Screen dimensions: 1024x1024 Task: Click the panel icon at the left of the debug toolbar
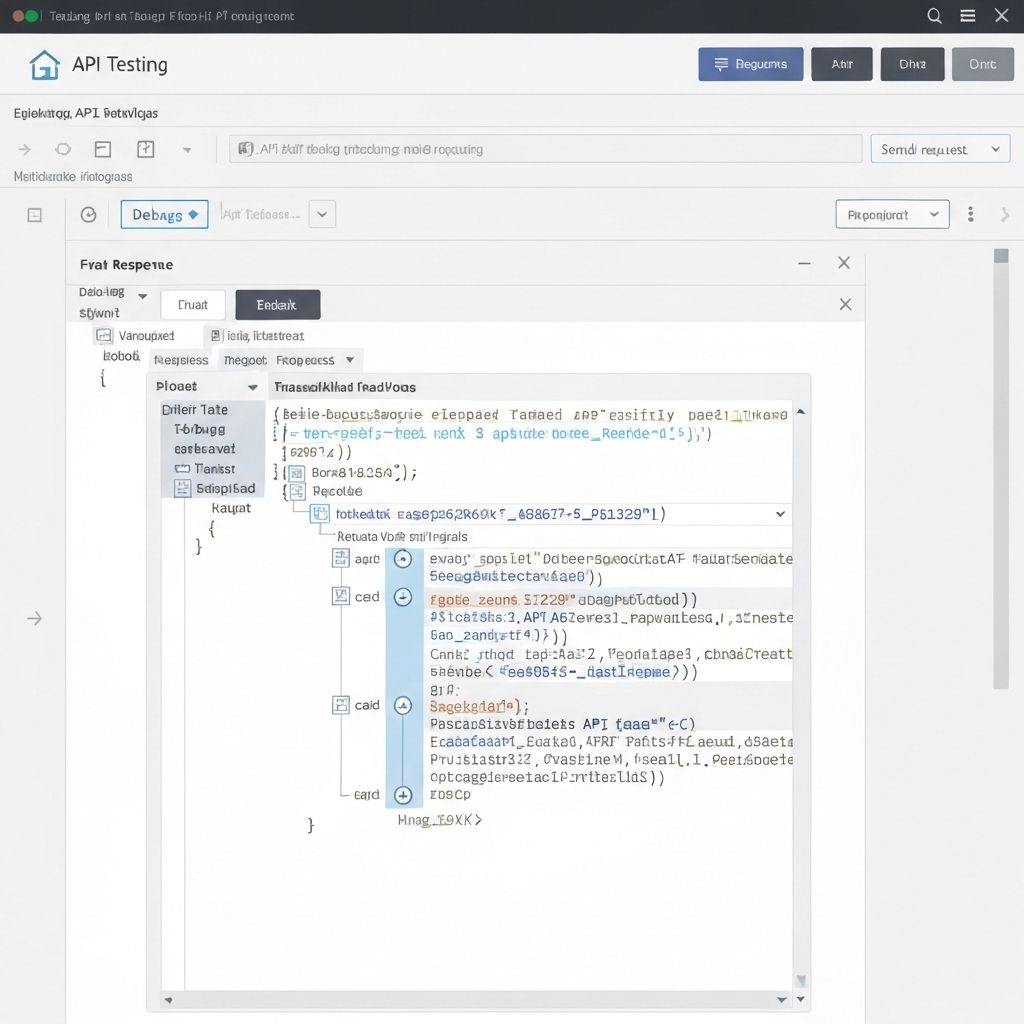pos(36,214)
